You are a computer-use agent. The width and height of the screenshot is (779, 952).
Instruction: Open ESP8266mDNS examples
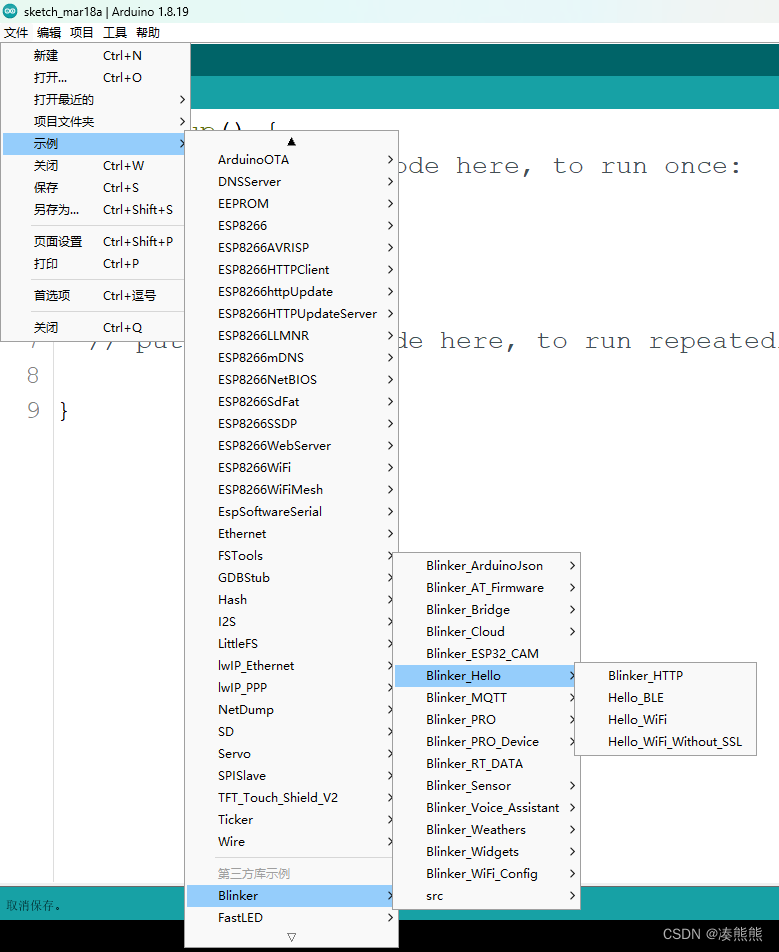coord(292,358)
